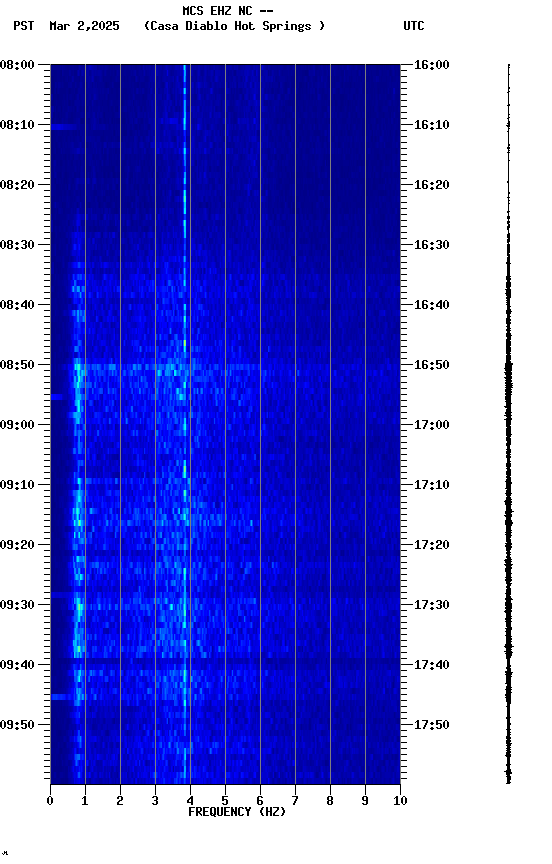This screenshot has width=552, height=864.
Task: Click the 0 Hz frequency tick label
Action: (x=50, y=801)
